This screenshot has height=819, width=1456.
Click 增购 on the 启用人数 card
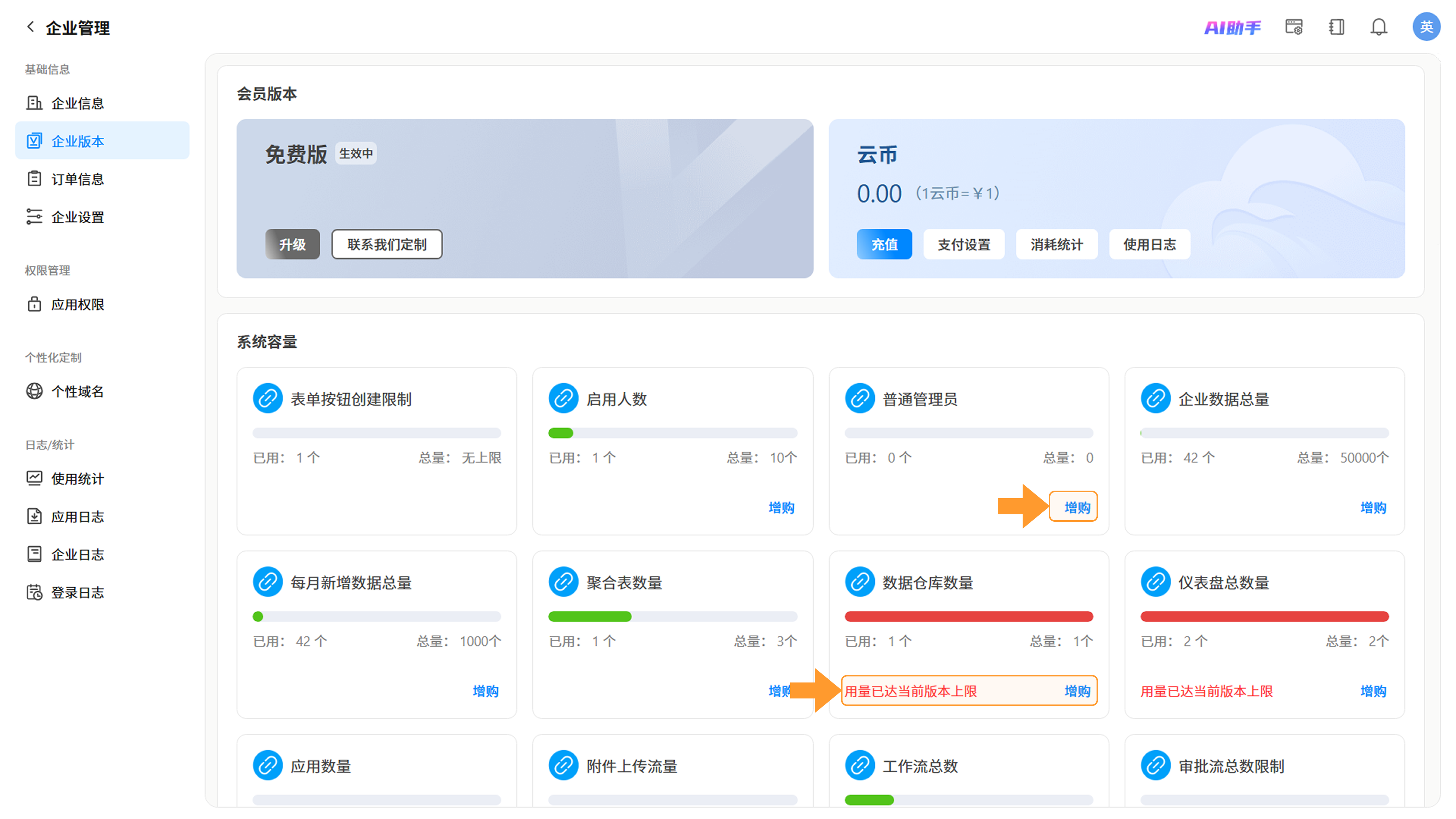(781, 507)
